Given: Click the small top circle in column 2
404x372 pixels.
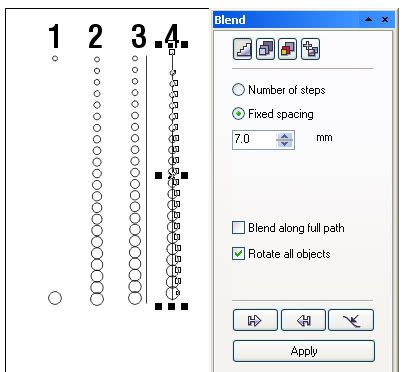Looking at the screenshot, I should pos(97,59).
